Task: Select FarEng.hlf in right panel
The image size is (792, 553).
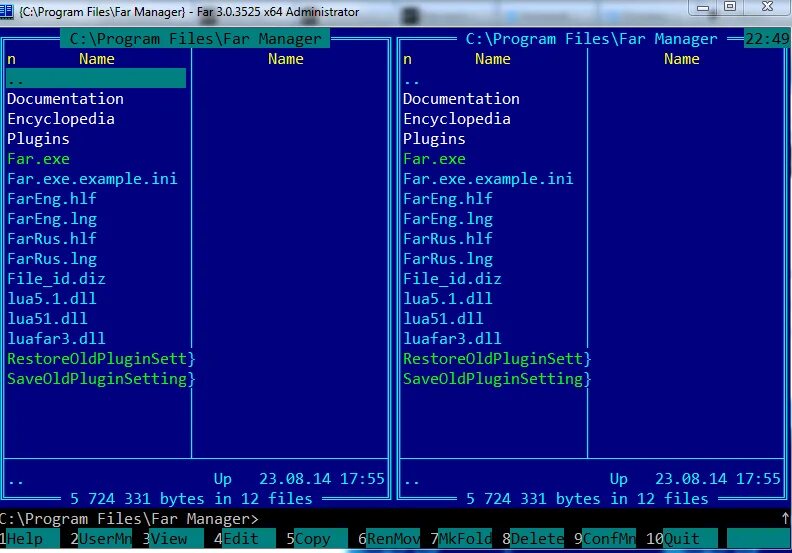Action: 448,198
